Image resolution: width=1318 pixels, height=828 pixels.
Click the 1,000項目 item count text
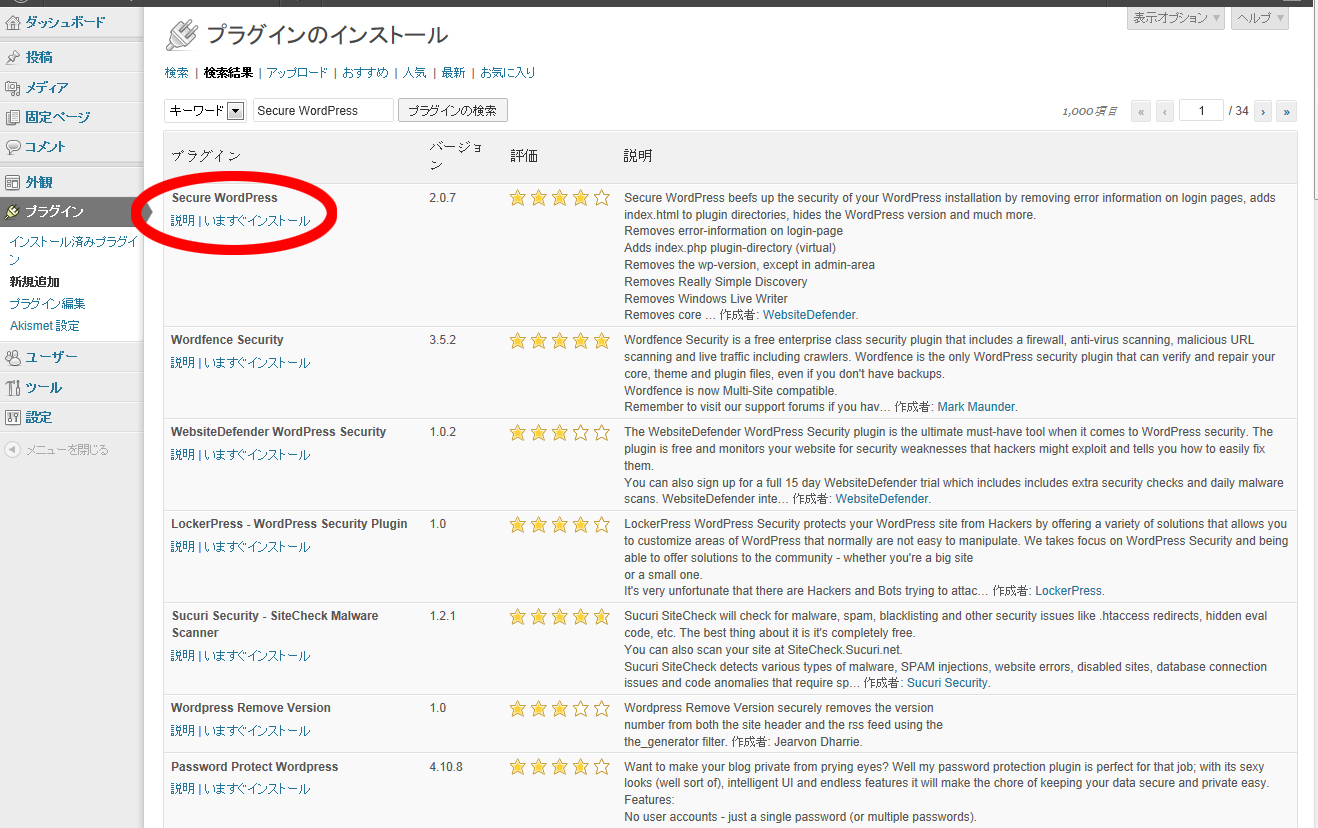(x=1090, y=111)
